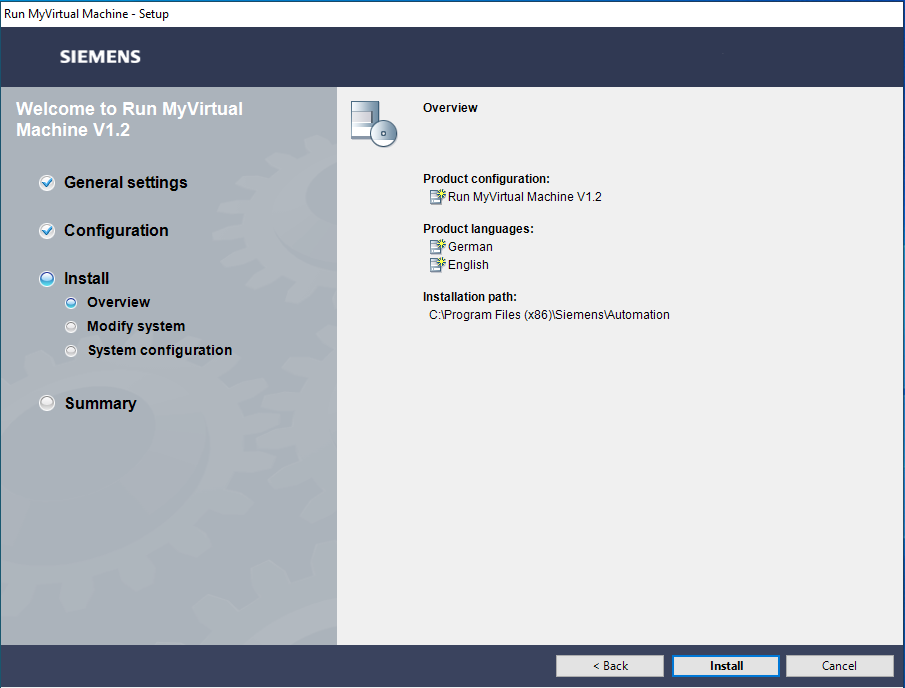The width and height of the screenshot is (905, 688).
Task: Click the Configuration checkmark icon
Action: 47,230
